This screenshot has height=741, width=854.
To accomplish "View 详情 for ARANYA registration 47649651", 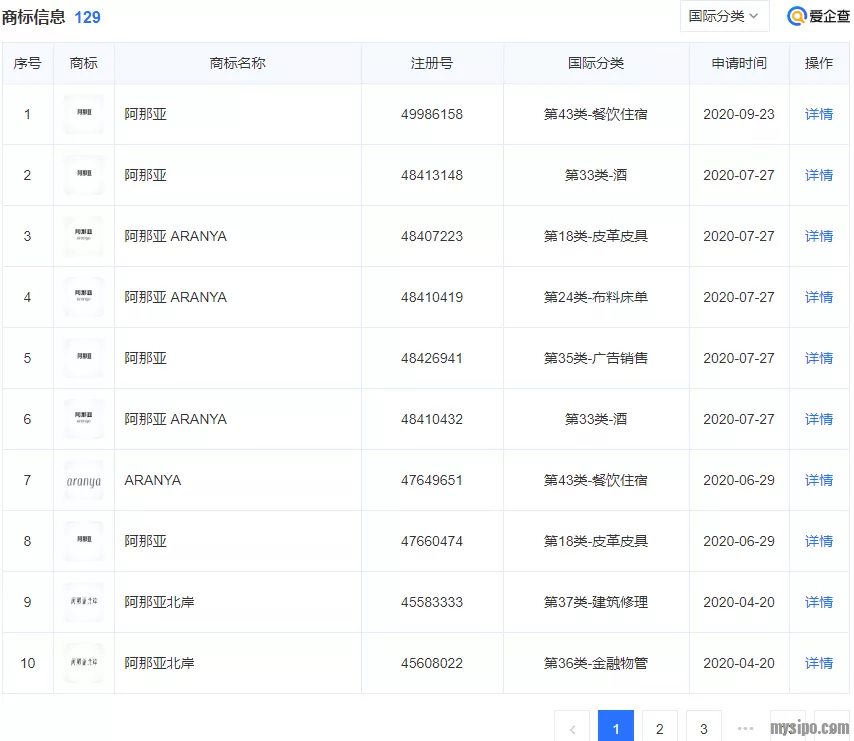I will coord(818,480).
